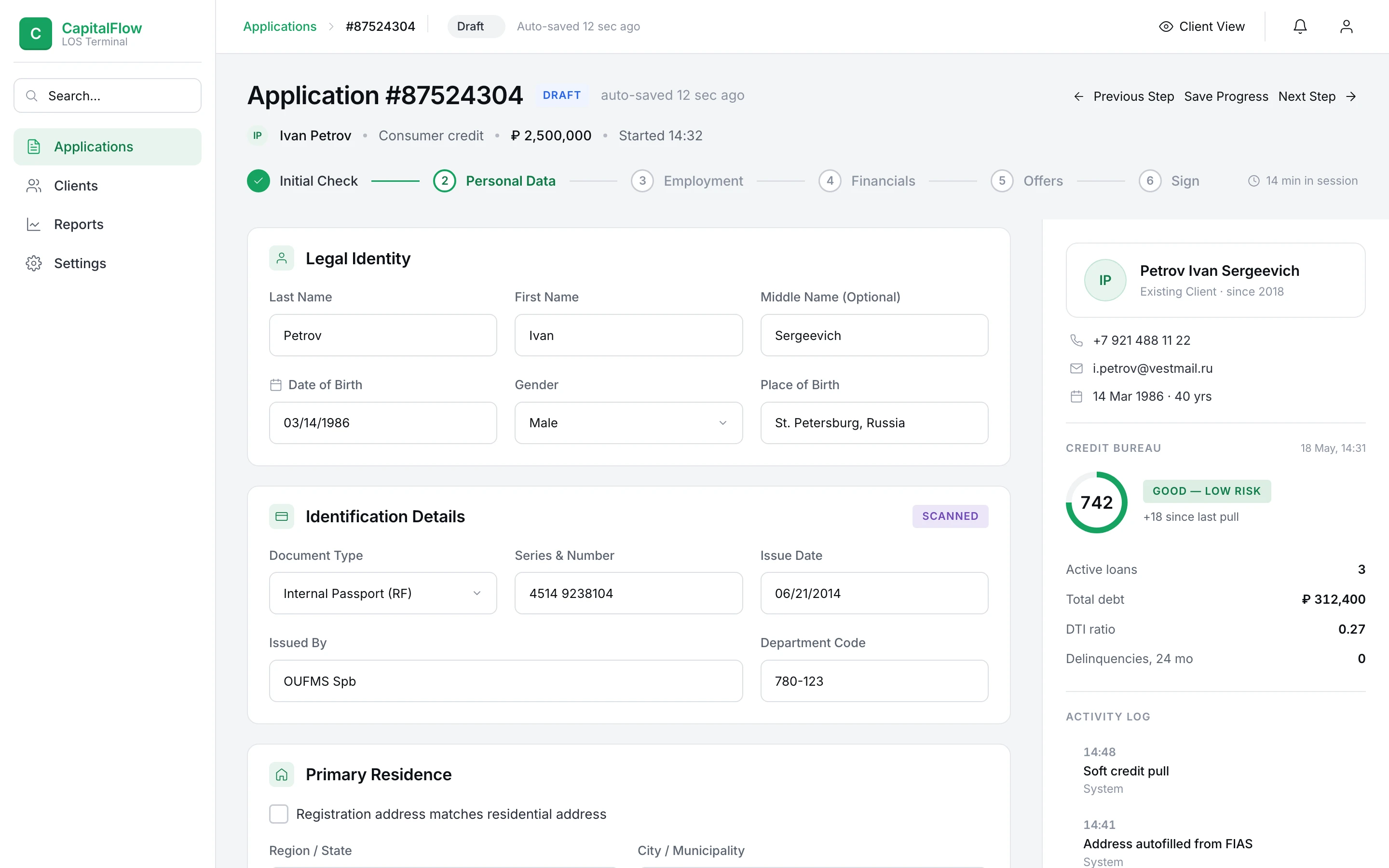Click the GOOD — LOW RISK badge
1389x868 pixels.
point(1207,491)
